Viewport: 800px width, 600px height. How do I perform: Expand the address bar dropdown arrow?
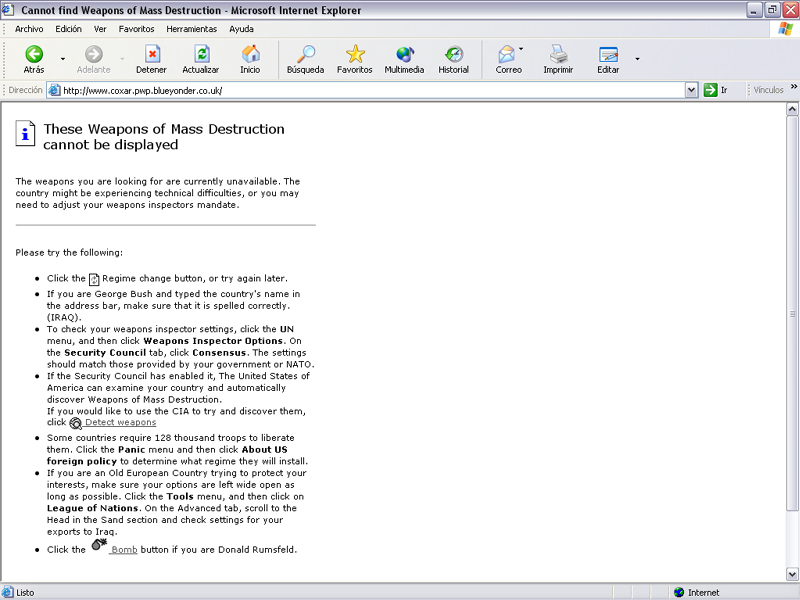[x=691, y=90]
